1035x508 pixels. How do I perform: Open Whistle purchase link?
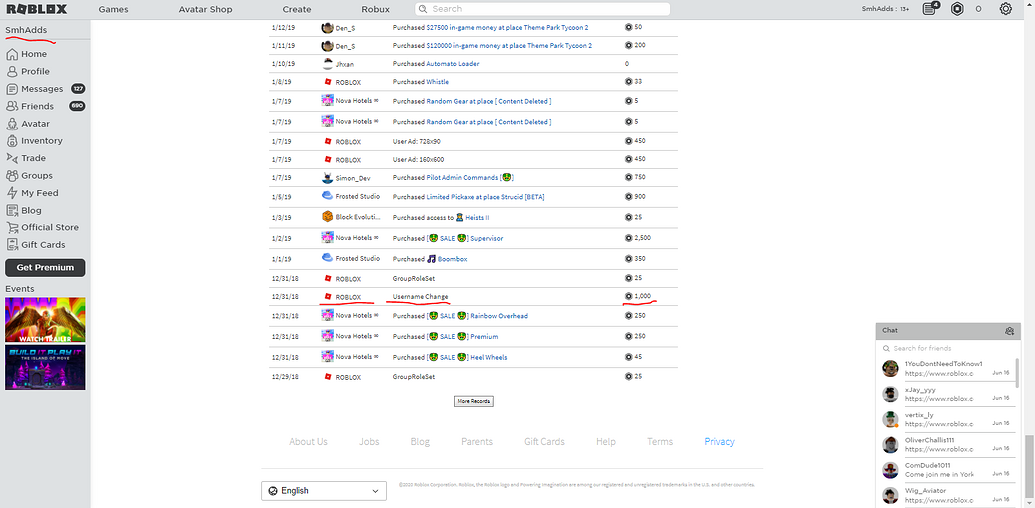438,82
